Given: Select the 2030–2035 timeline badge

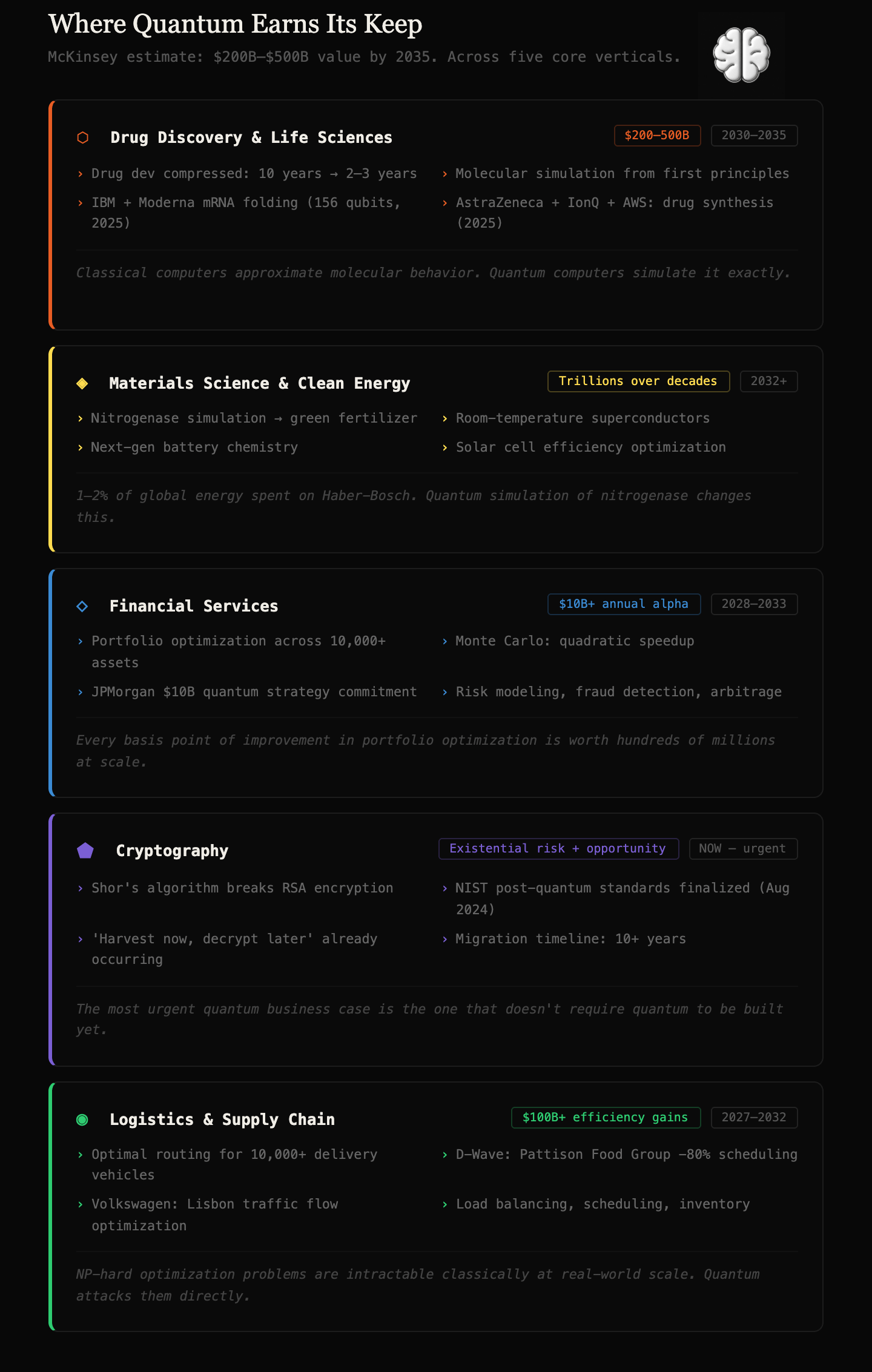Looking at the screenshot, I should pyautogui.click(x=754, y=136).
